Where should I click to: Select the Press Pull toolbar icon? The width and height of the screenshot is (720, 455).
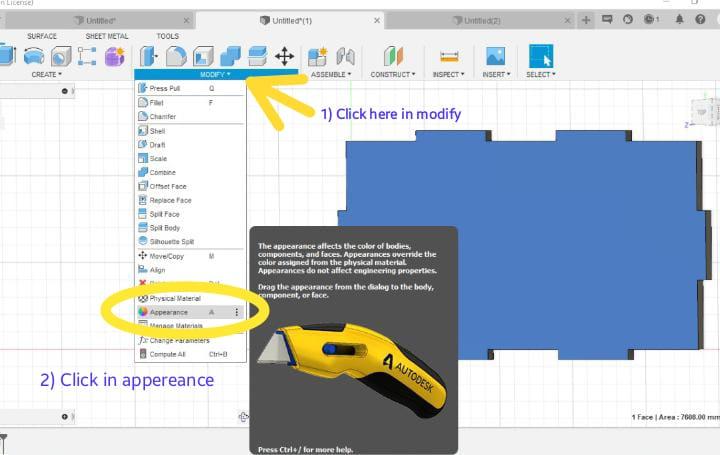(148, 56)
